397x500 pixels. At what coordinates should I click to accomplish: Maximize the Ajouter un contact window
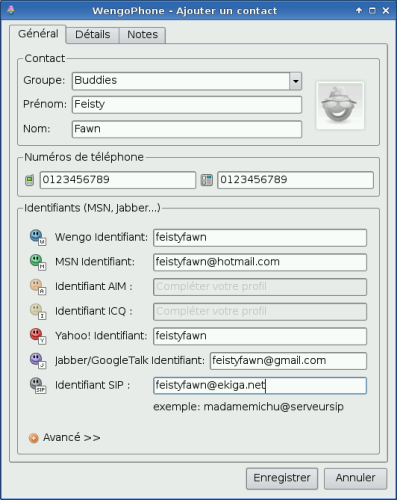point(372,11)
